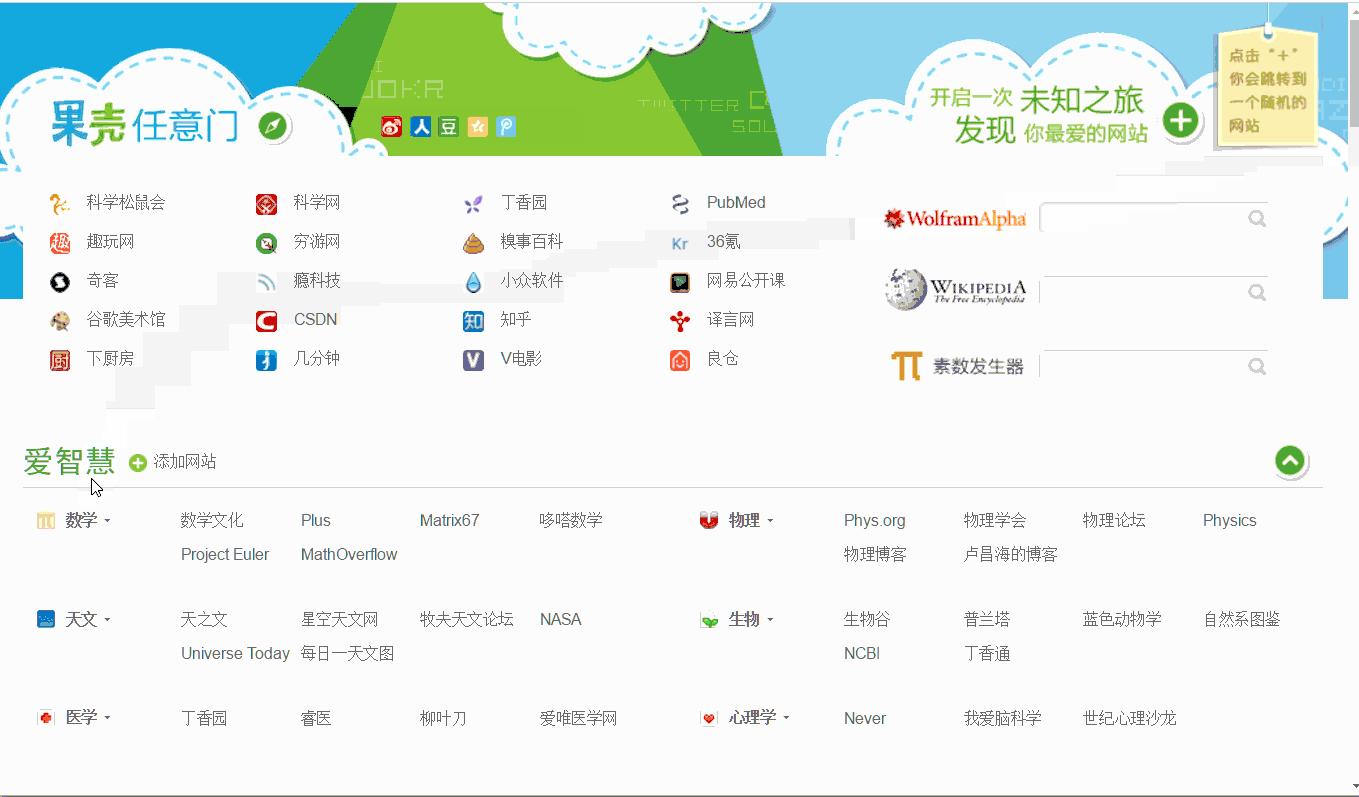Open Zhihu via its blue icon
The height and width of the screenshot is (797, 1359).
[472, 320]
